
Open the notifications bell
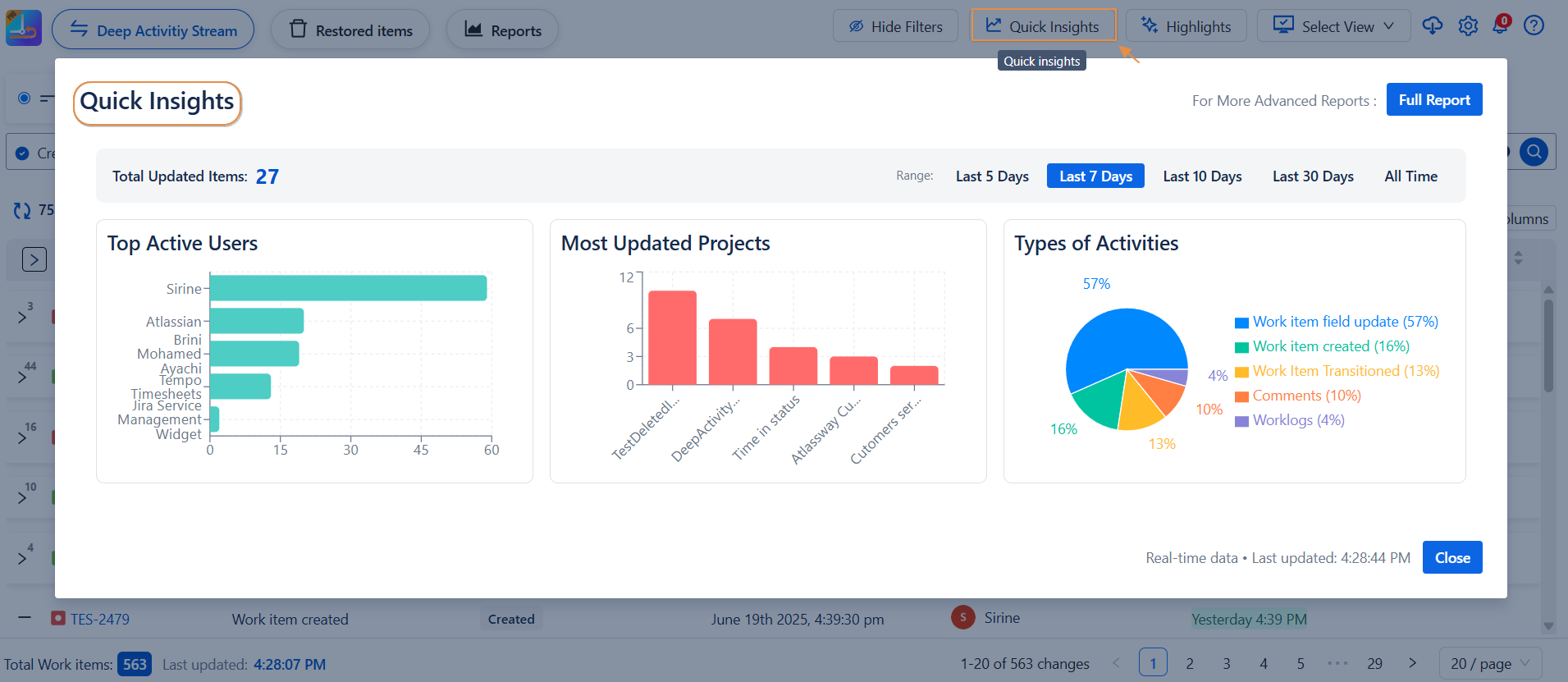1500,25
